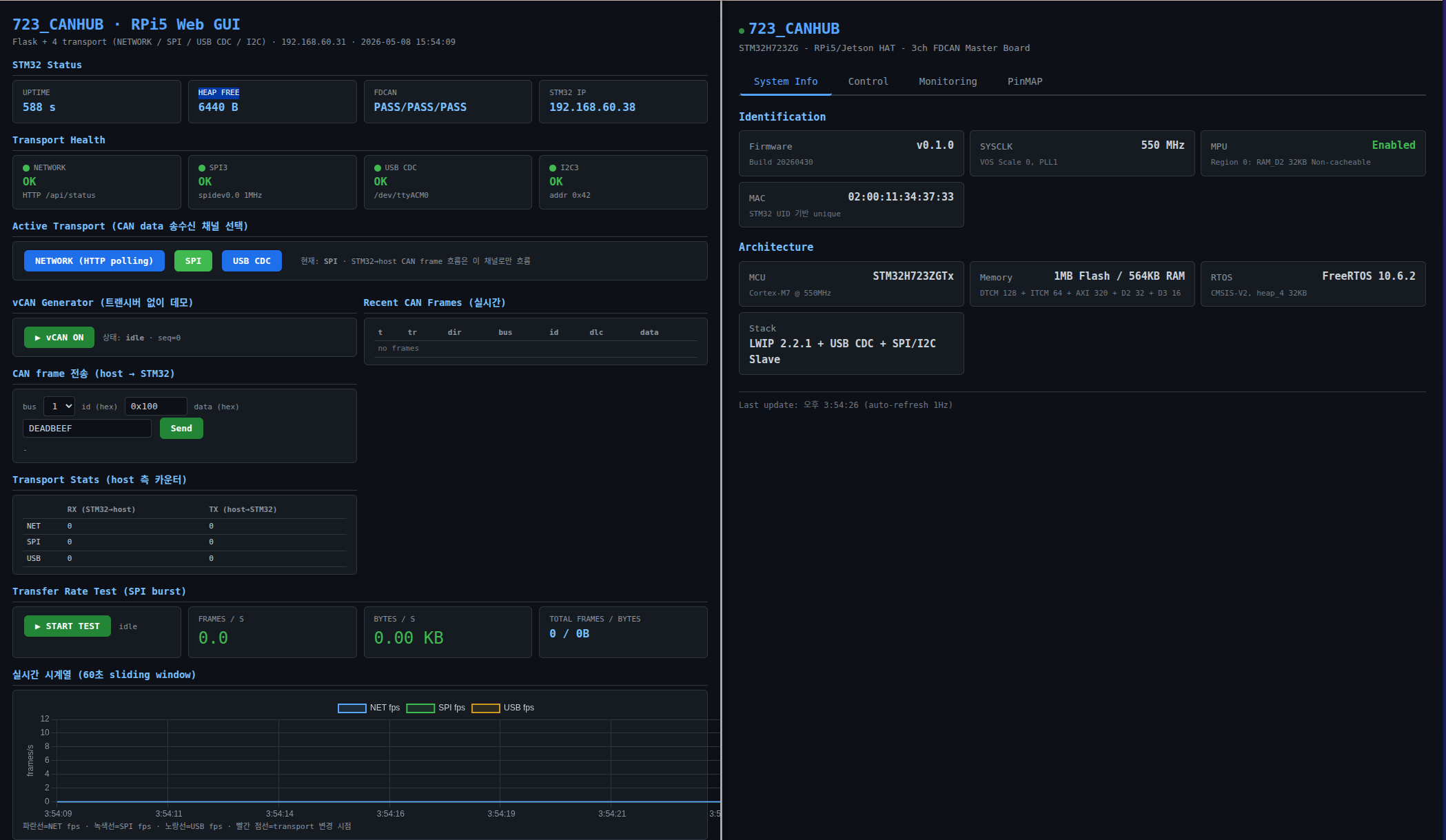Click FDCAN status PASS/PASS/PASS

click(x=420, y=107)
